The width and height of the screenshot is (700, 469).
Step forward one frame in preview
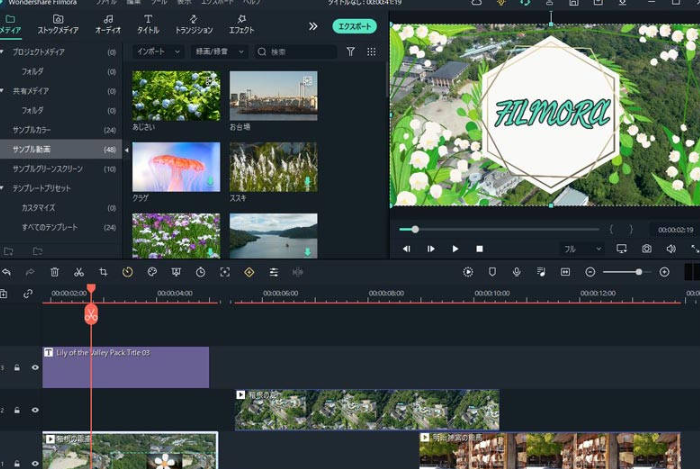pyautogui.click(x=431, y=249)
